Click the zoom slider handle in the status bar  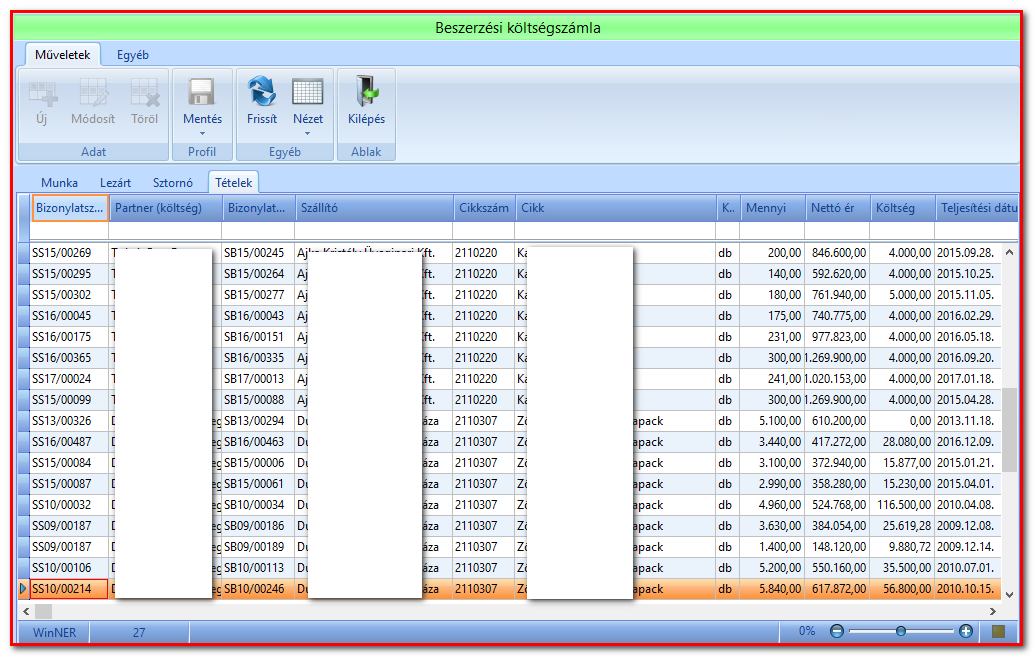[900, 631]
